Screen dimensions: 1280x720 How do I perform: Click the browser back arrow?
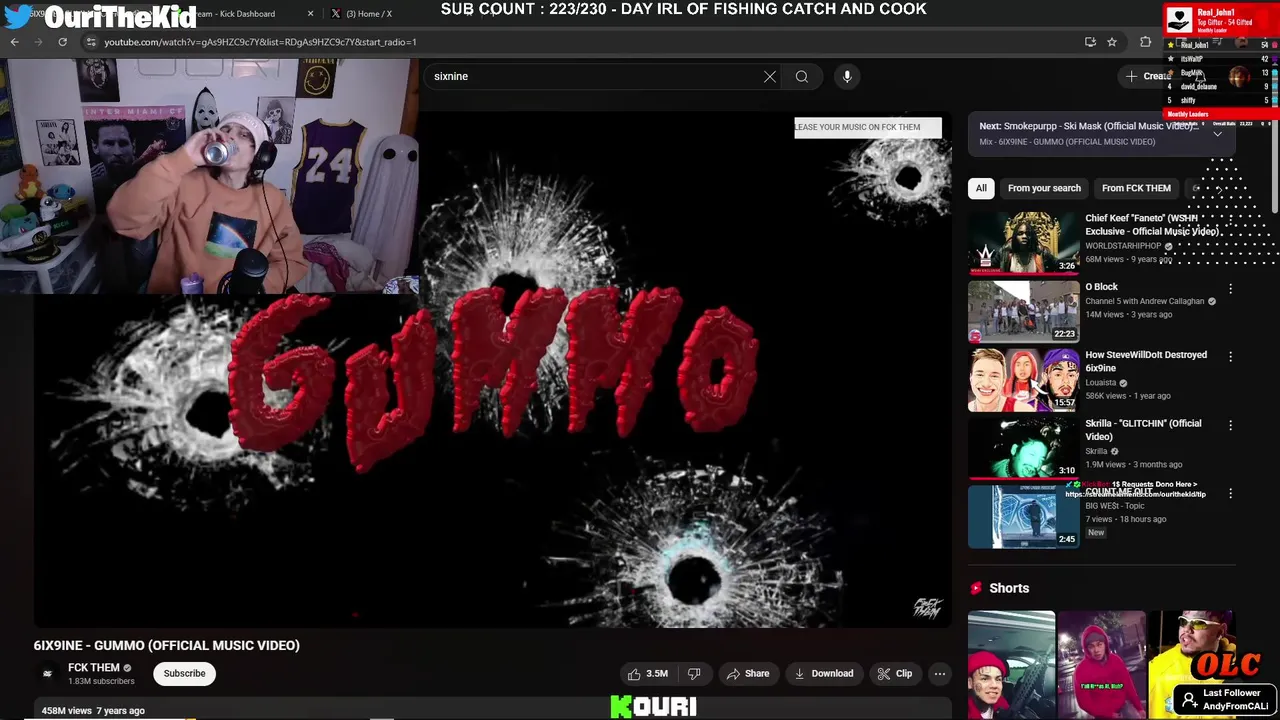tap(14, 42)
